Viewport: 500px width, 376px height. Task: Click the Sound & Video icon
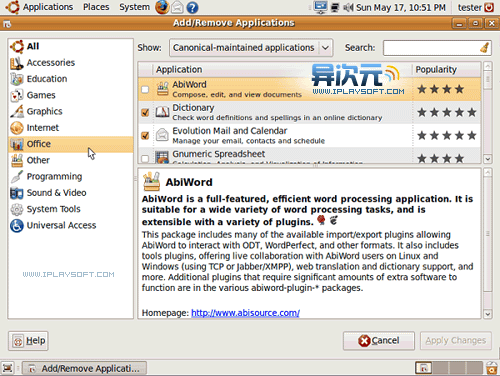pyautogui.click(x=17, y=193)
